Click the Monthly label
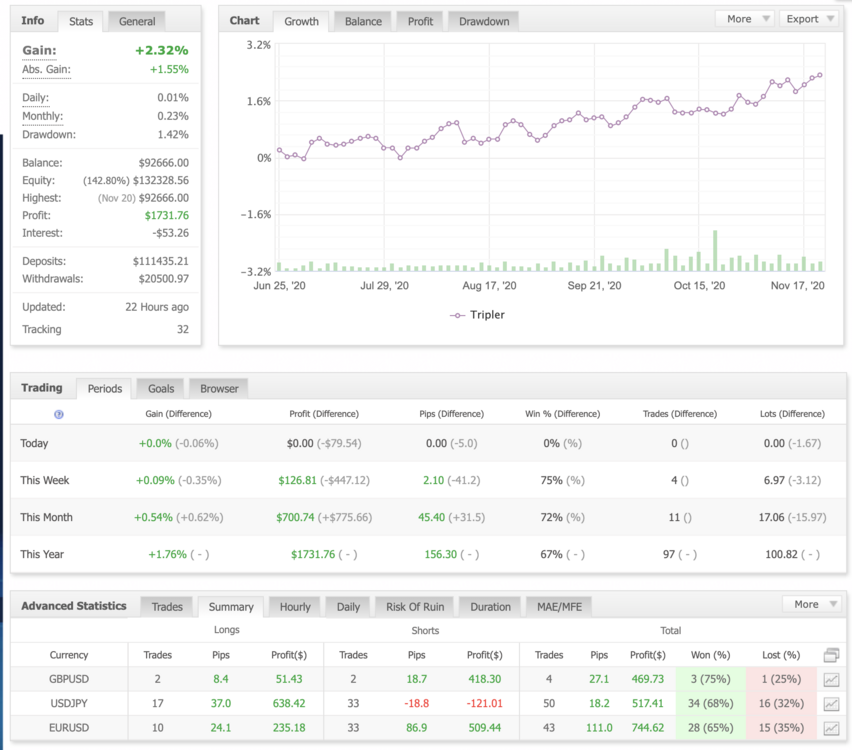Screen dimensions: 852x750 pyautogui.click(x=42, y=116)
